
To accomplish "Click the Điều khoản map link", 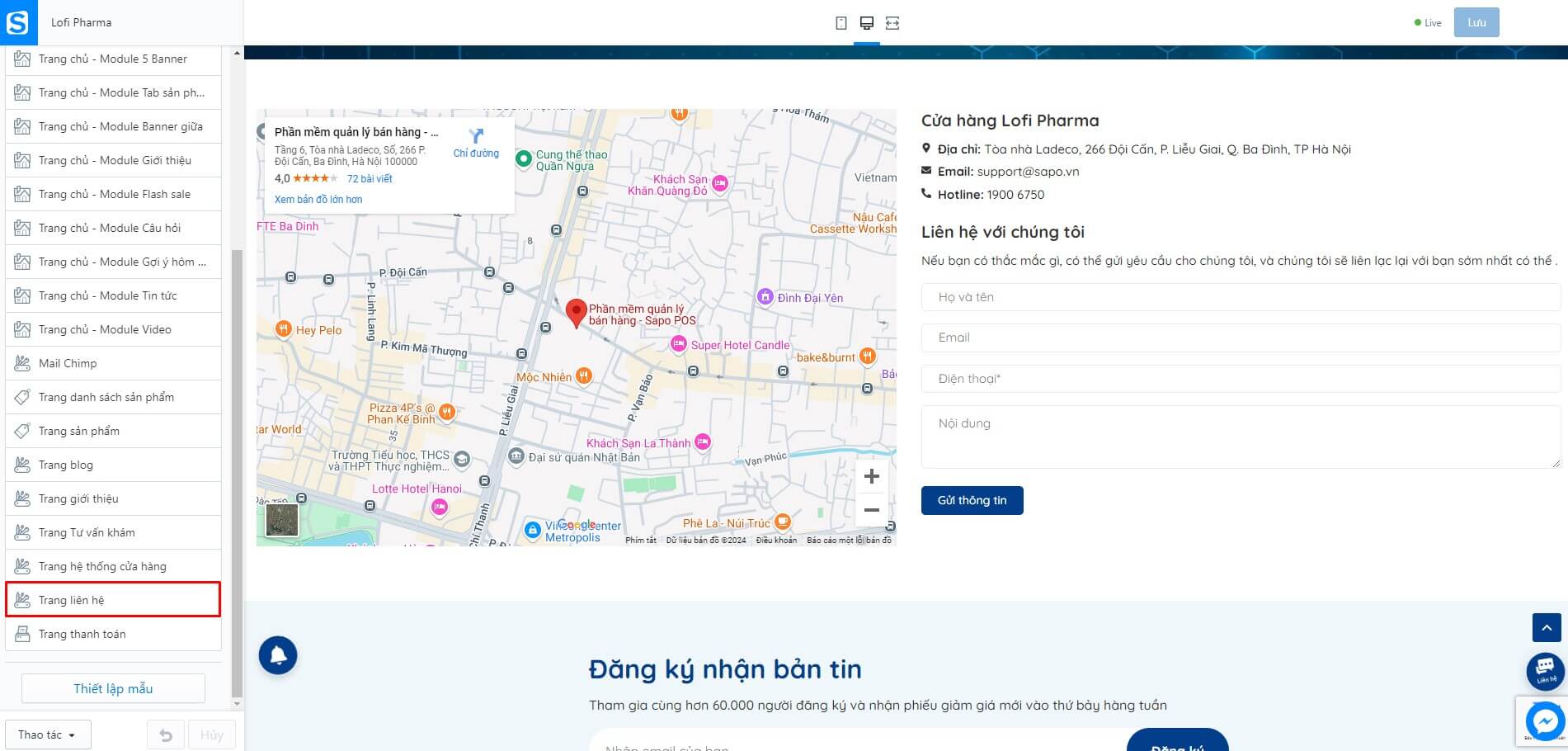I will (776, 540).
